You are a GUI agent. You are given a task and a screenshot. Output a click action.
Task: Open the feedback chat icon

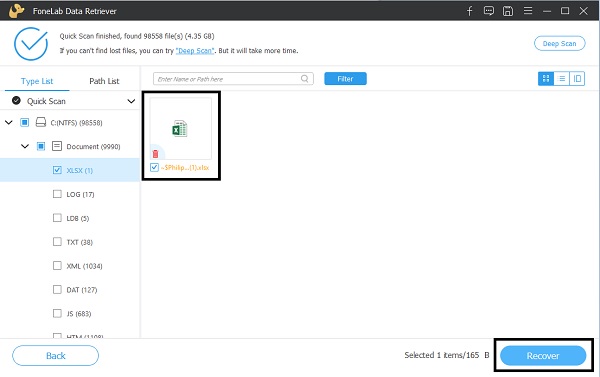[x=489, y=11]
